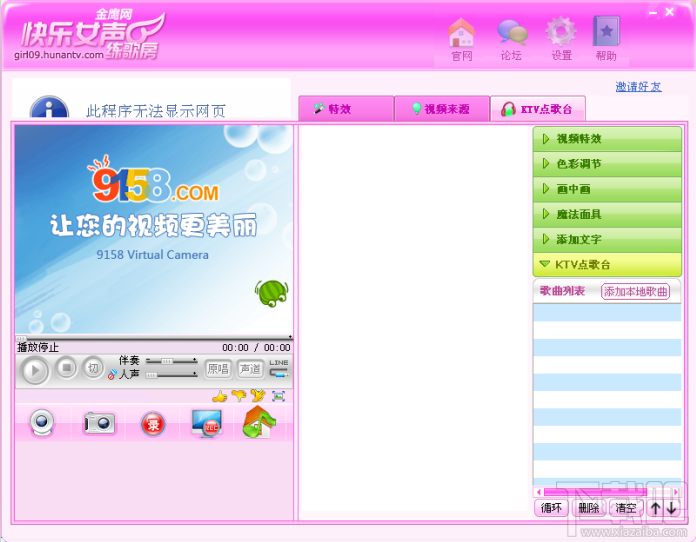This screenshot has height=542, width=696.
Task: Click the scrollbar left arrow in song list
Action: pyautogui.click(x=538, y=492)
